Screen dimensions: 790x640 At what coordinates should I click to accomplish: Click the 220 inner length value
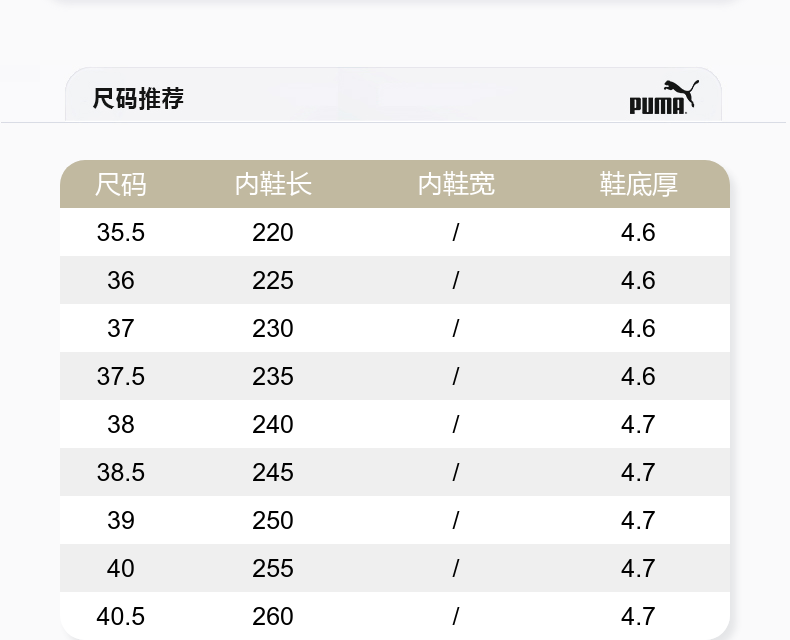[273, 233]
